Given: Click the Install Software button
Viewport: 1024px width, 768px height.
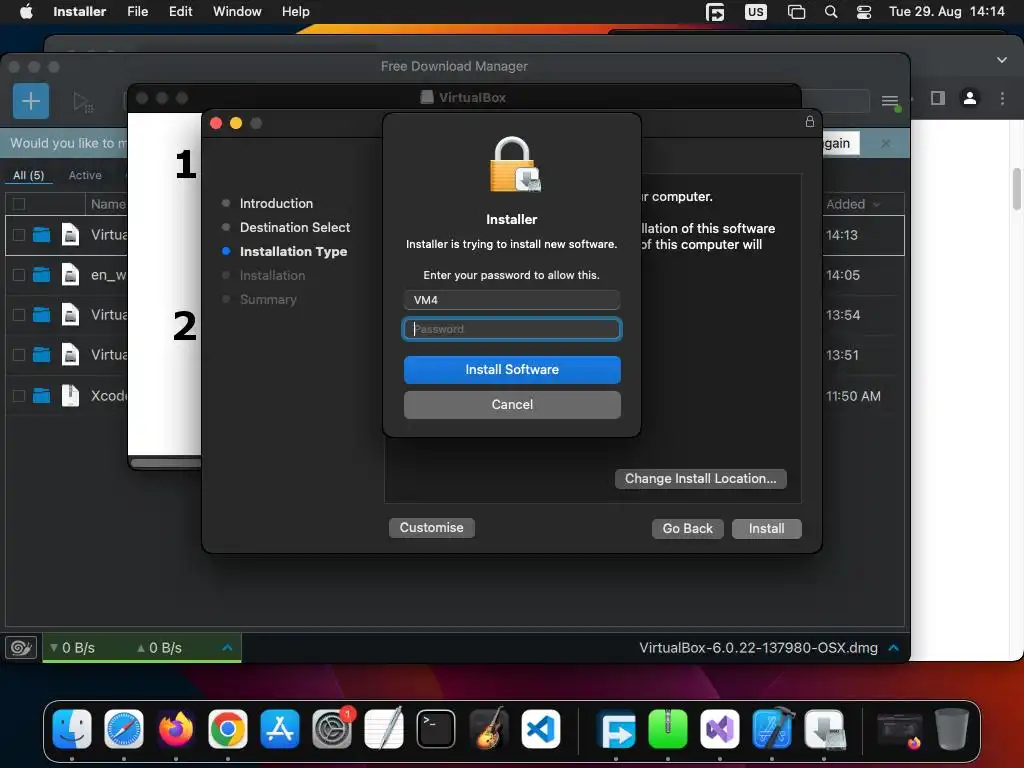Looking at the screenshot, I should 512,370.
